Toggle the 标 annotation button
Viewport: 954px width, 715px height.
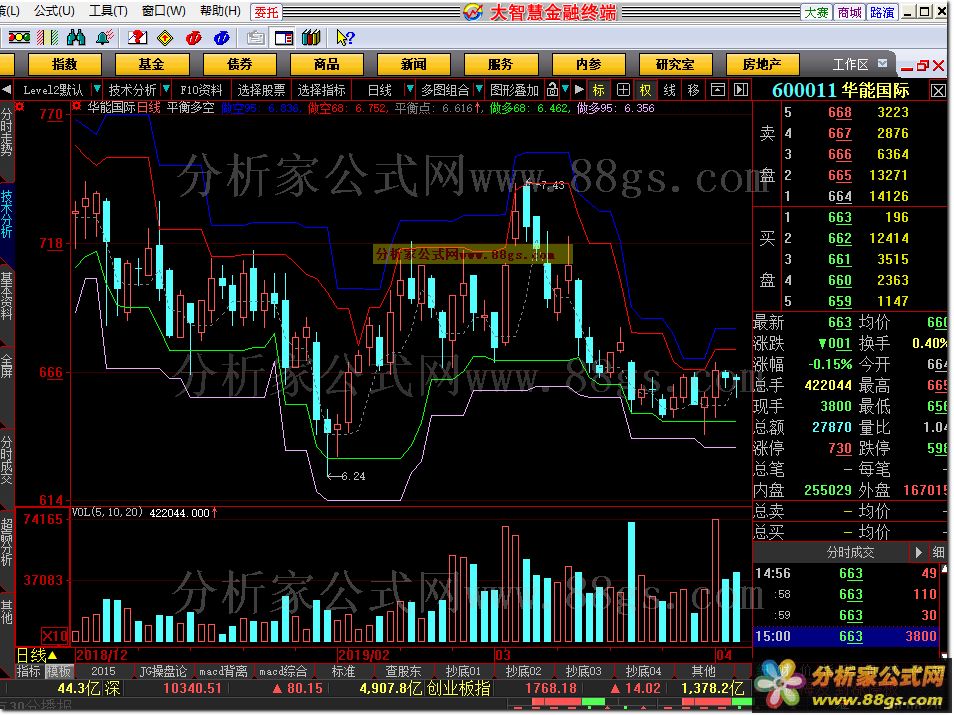[x=599, y=90]
